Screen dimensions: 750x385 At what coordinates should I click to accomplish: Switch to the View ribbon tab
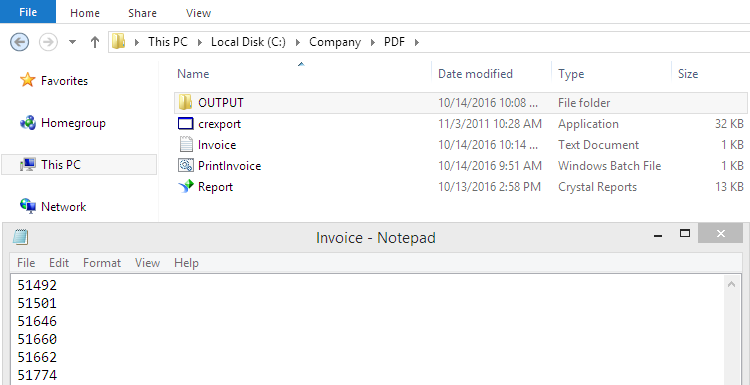pyautogui.click(x=199, y=13)
